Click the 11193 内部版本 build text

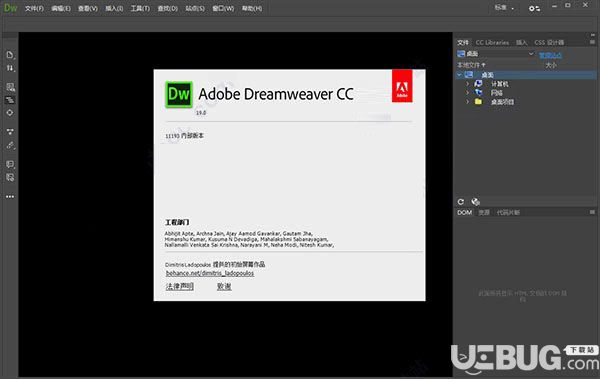point(184,136)
